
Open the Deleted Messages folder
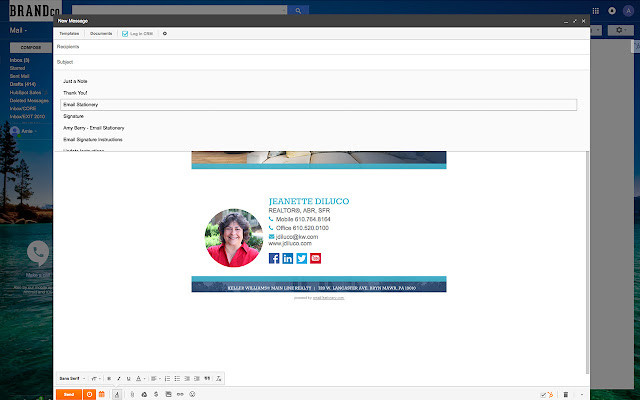[x=29, y=100]
